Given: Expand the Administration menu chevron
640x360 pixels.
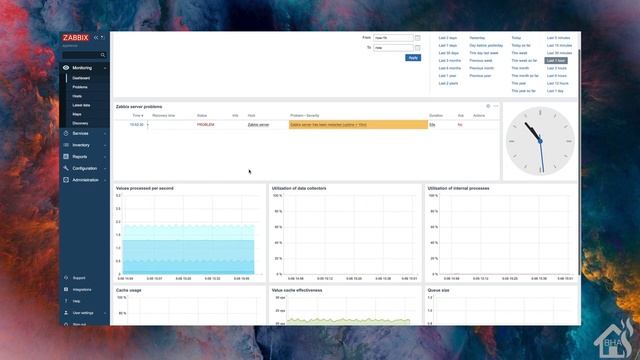Looking at the screenshot, I should tap(105, 180).
